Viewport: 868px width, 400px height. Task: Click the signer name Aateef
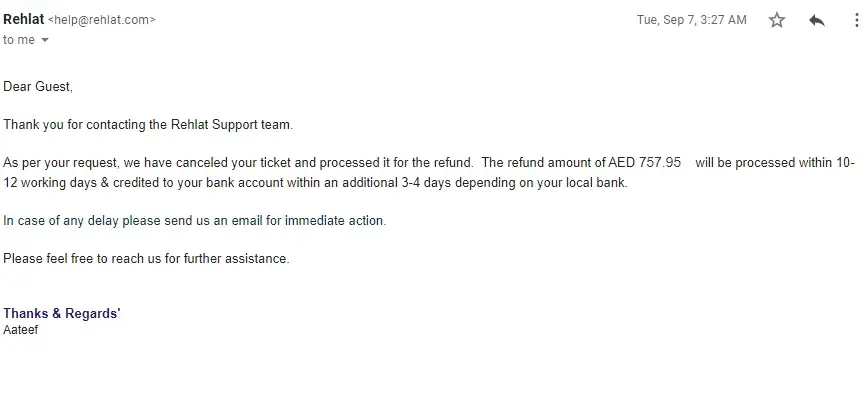click(21, 328)
